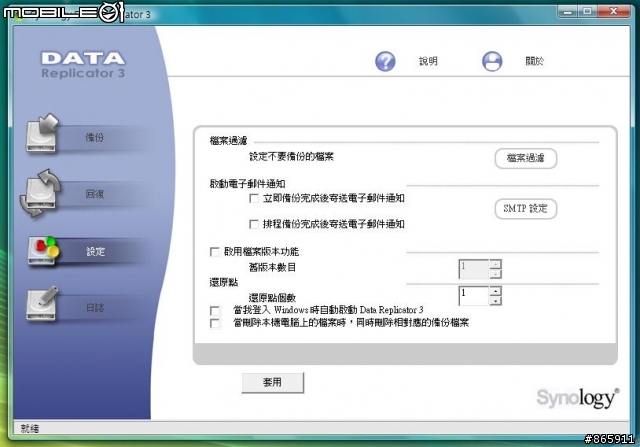The image size is (640, 447).
Task: Minimize the Data Replicator window
Action: point(567,11)
